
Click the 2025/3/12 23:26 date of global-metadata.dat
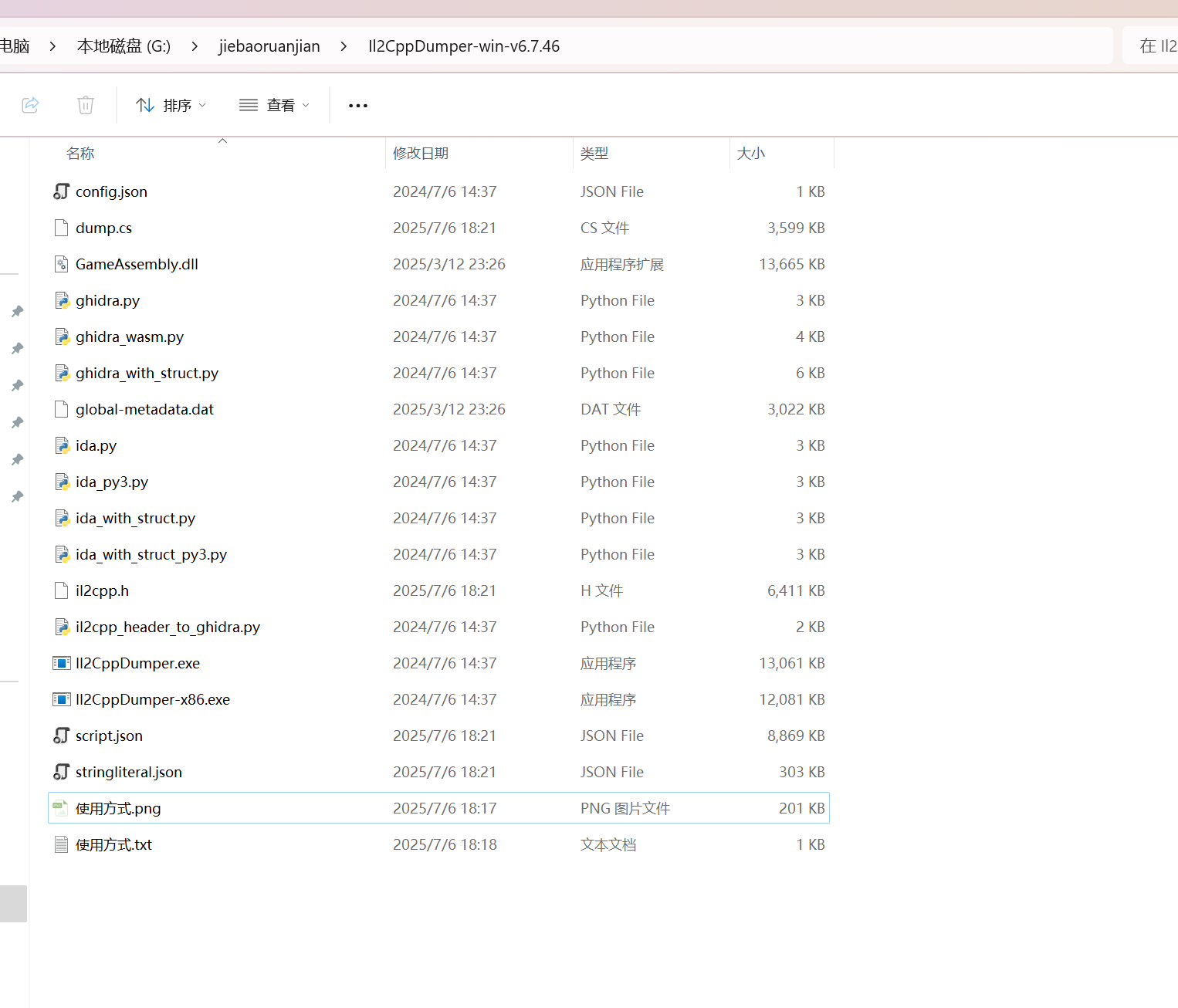click(x=449, y=409)
